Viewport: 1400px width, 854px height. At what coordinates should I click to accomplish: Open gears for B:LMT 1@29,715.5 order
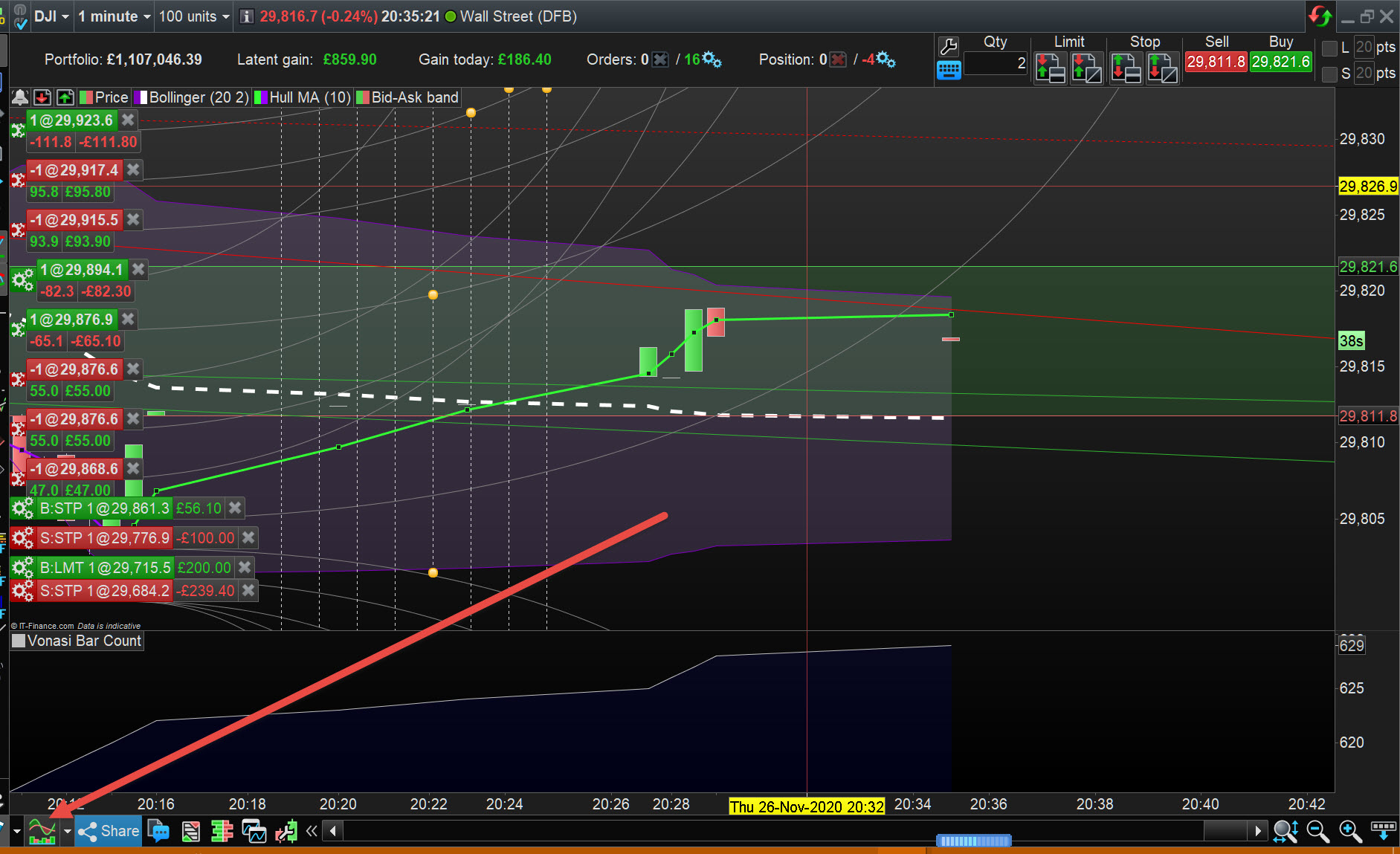23,568
